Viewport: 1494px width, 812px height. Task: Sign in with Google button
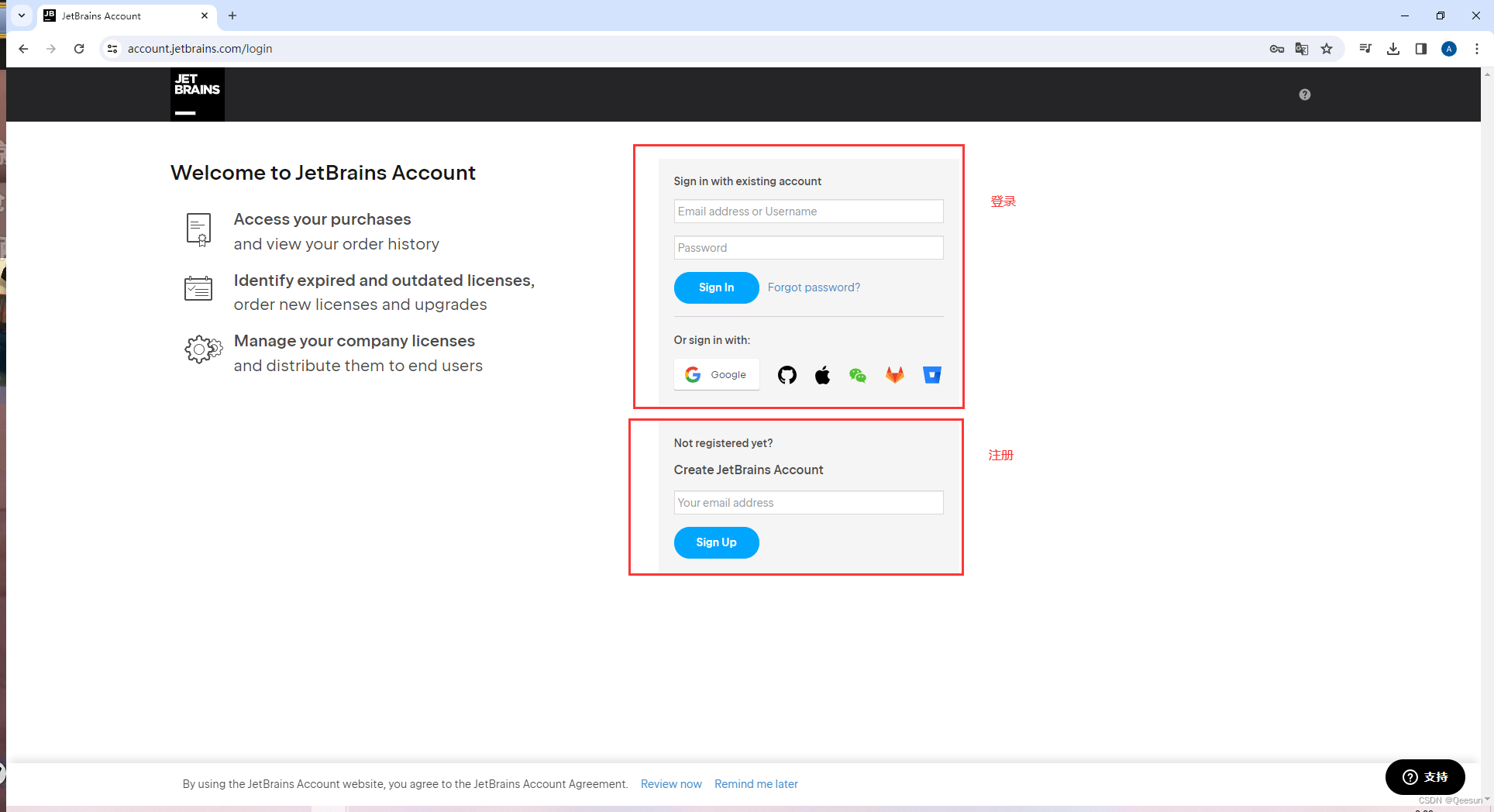pos(717,375)
